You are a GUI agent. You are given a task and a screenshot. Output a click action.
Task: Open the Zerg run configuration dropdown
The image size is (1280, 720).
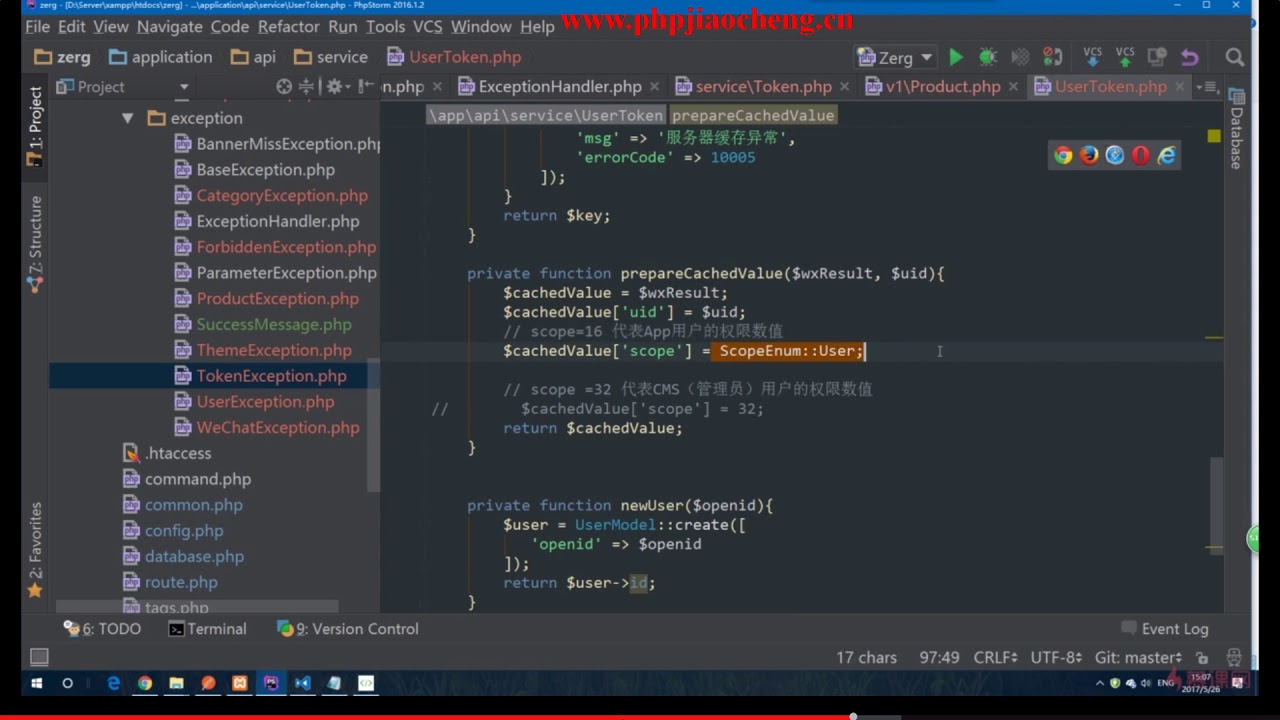pos(895,57)
